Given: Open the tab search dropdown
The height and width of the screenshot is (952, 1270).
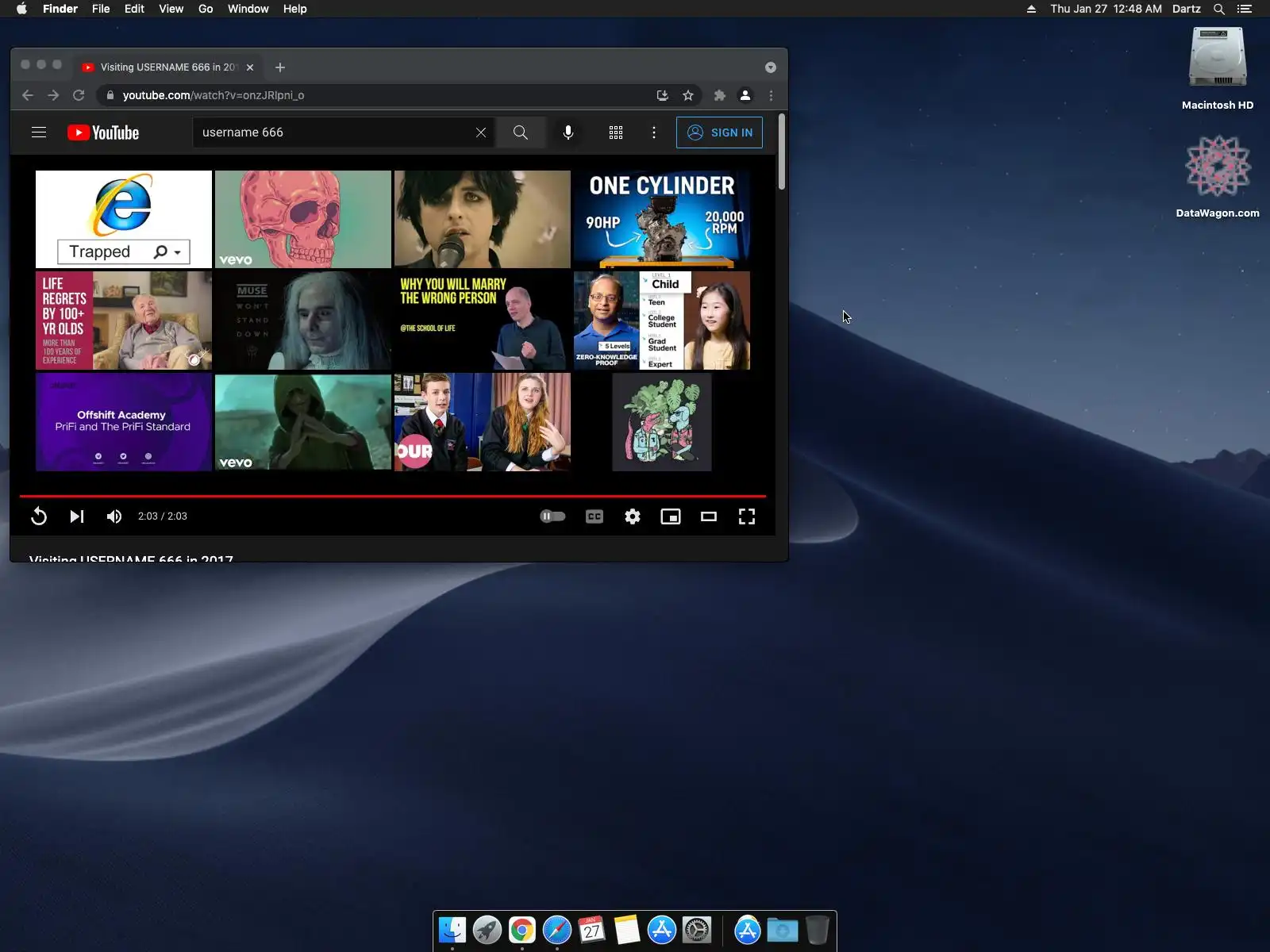Looking at the screenshot, I should (x=770, y=67).
